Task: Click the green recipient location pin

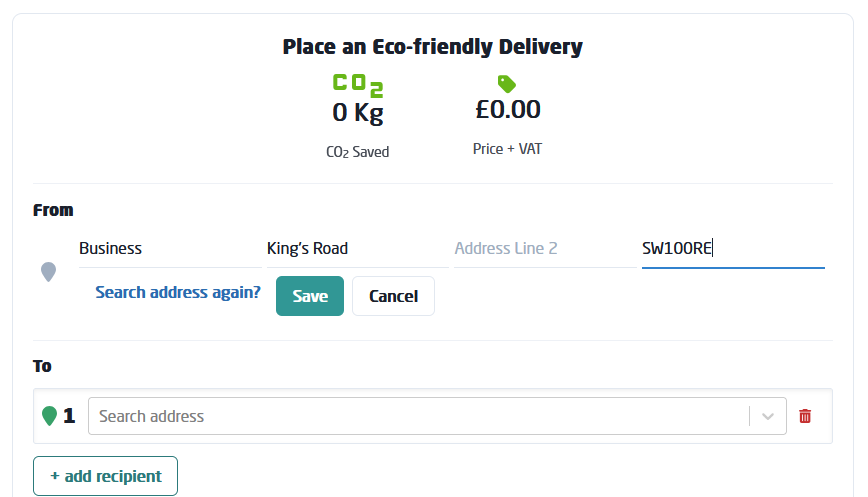Action: [49, 416]
